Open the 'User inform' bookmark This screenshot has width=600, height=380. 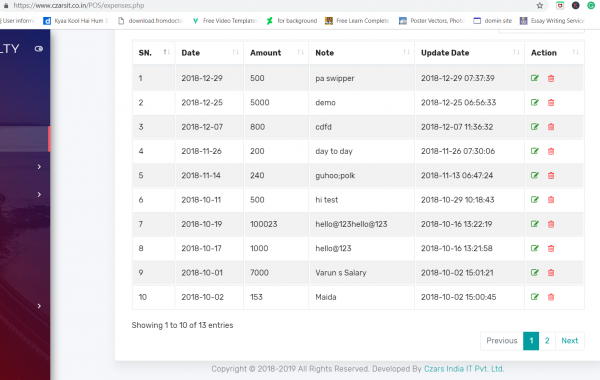coord(17,21)
